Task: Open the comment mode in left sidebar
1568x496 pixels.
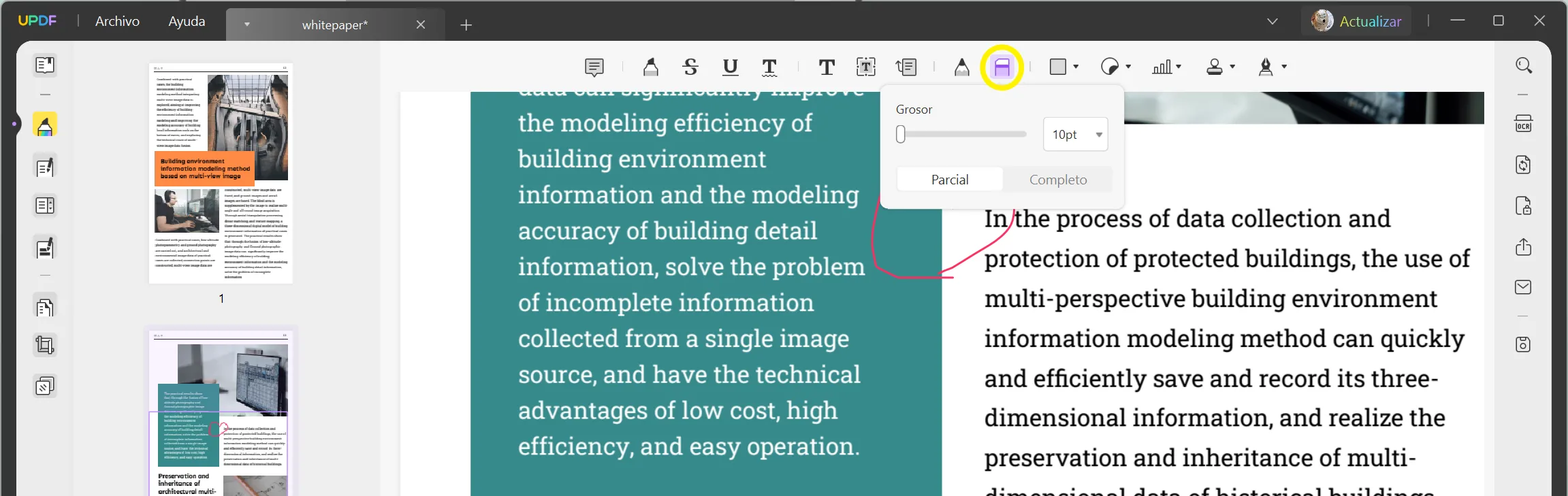Action: (45, 125)
